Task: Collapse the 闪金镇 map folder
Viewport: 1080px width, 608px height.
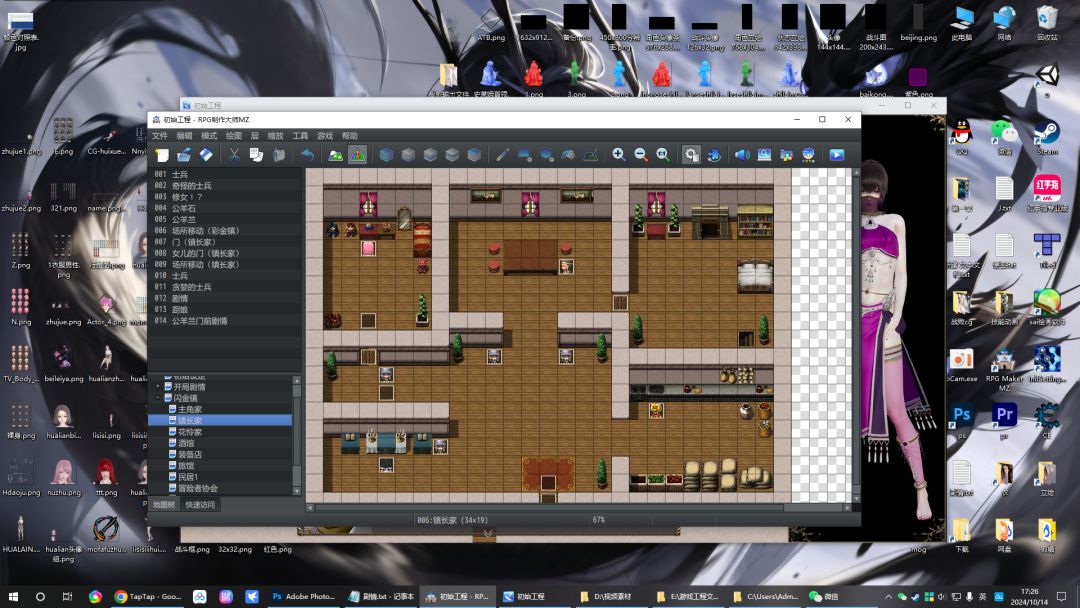Action: tap(158, 398)
